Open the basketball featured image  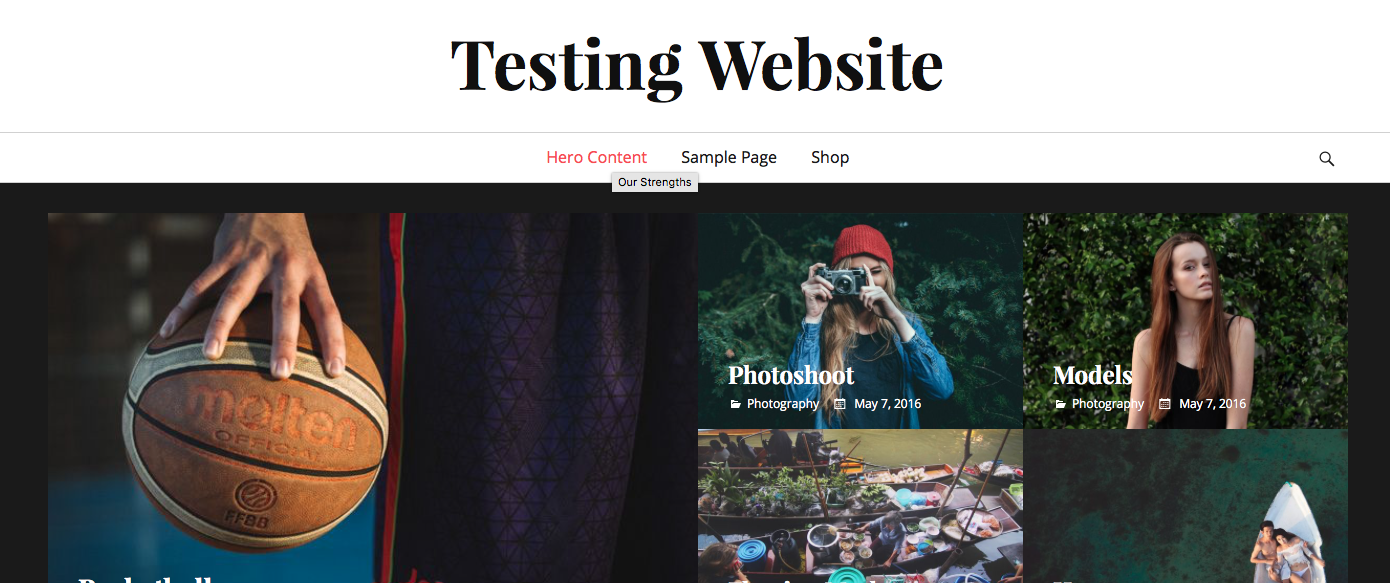[x=372, y=398]
